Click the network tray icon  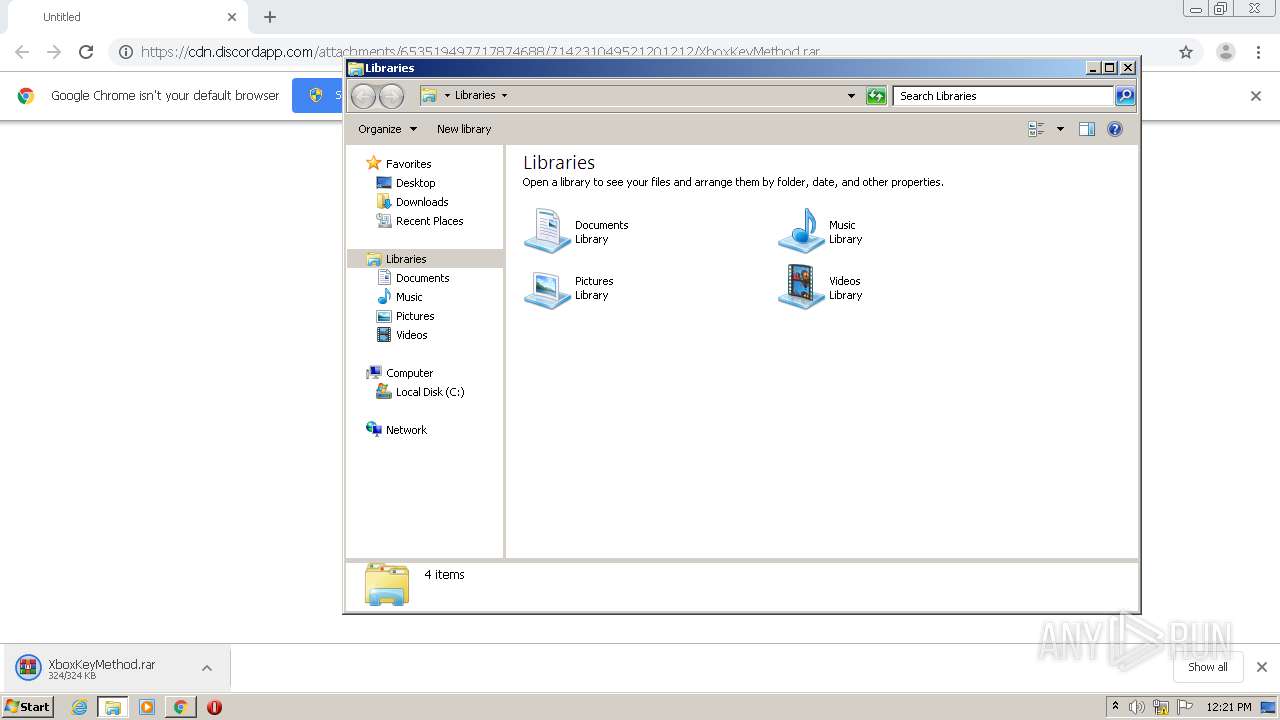point(1161,707)
